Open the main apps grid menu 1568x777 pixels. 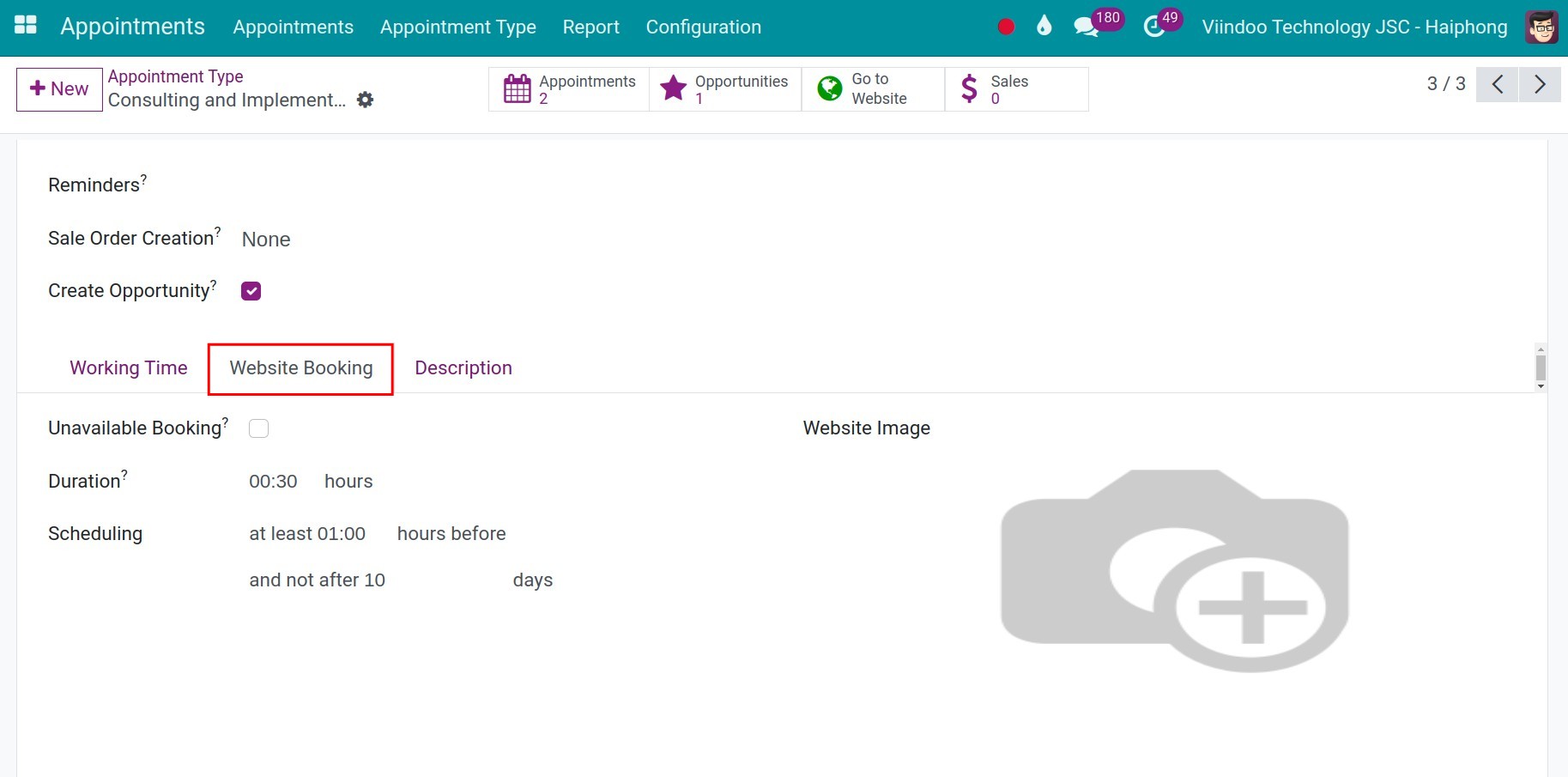click(x=26, y=25)
